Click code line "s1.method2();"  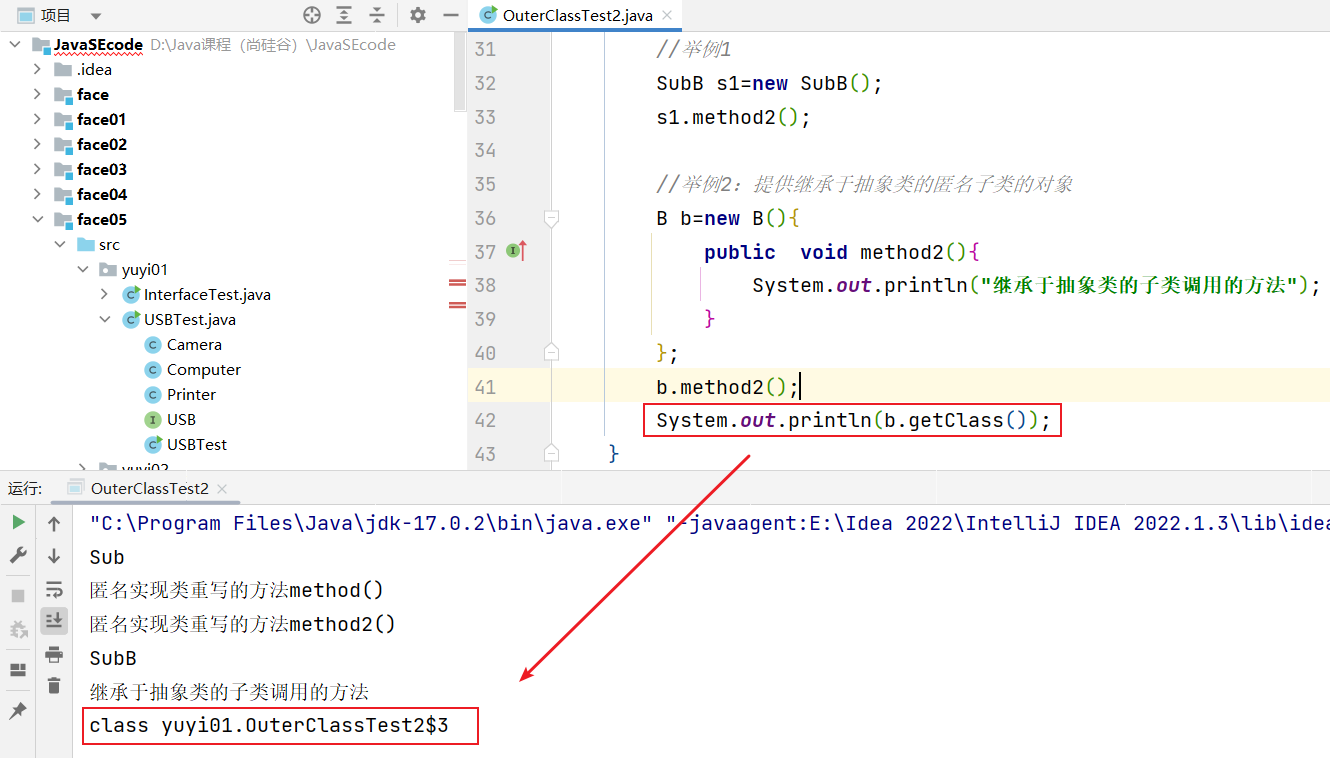(x=733, y=117)
